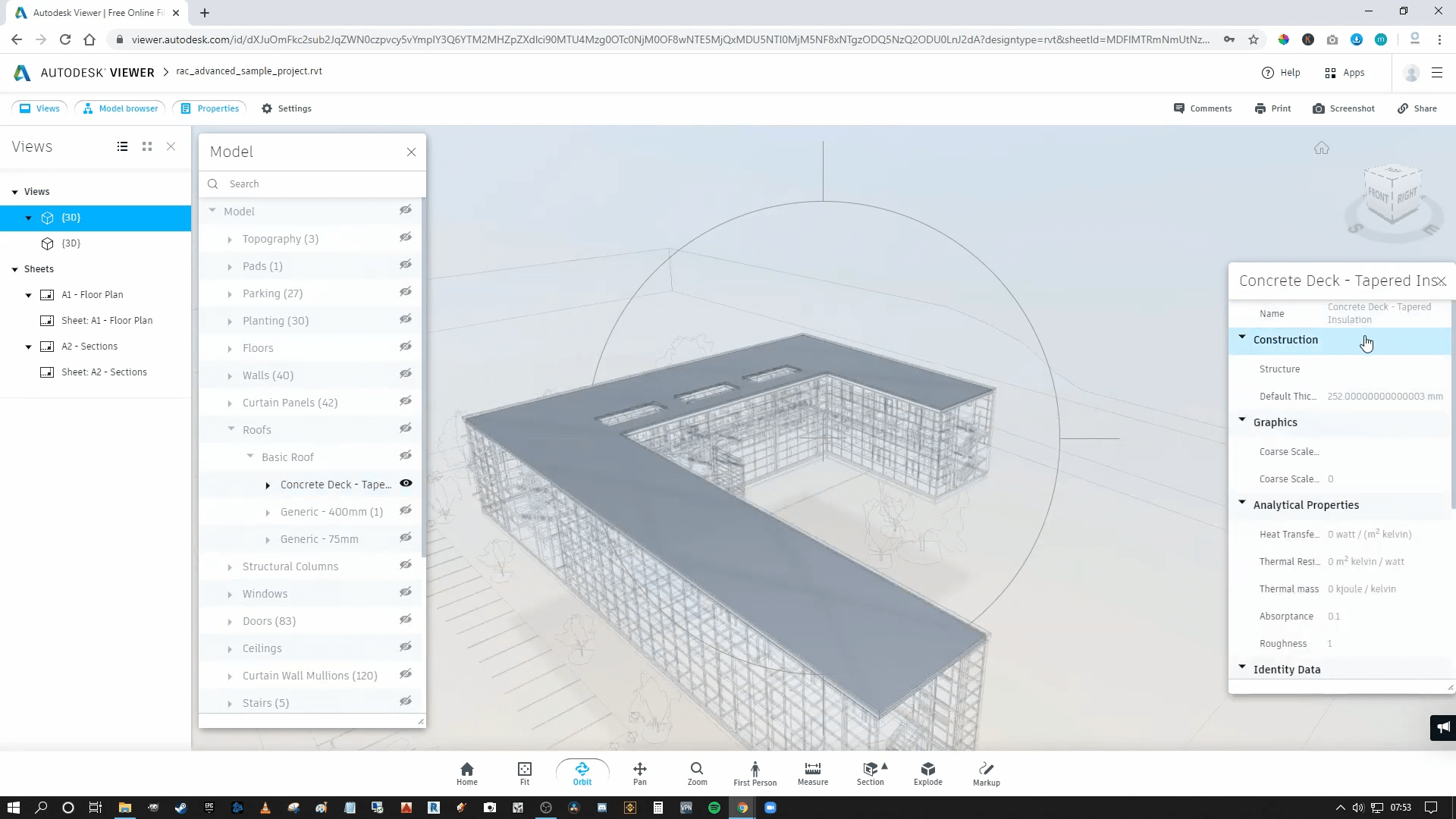Screen dimensions: 1456x819
Task: Open the Markup tool
Action: coord(986,773)
